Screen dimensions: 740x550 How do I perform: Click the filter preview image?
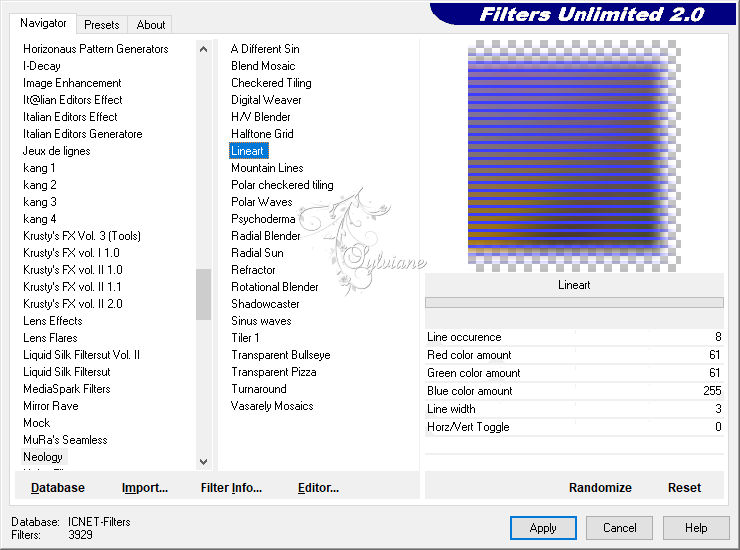pos(574,156)
